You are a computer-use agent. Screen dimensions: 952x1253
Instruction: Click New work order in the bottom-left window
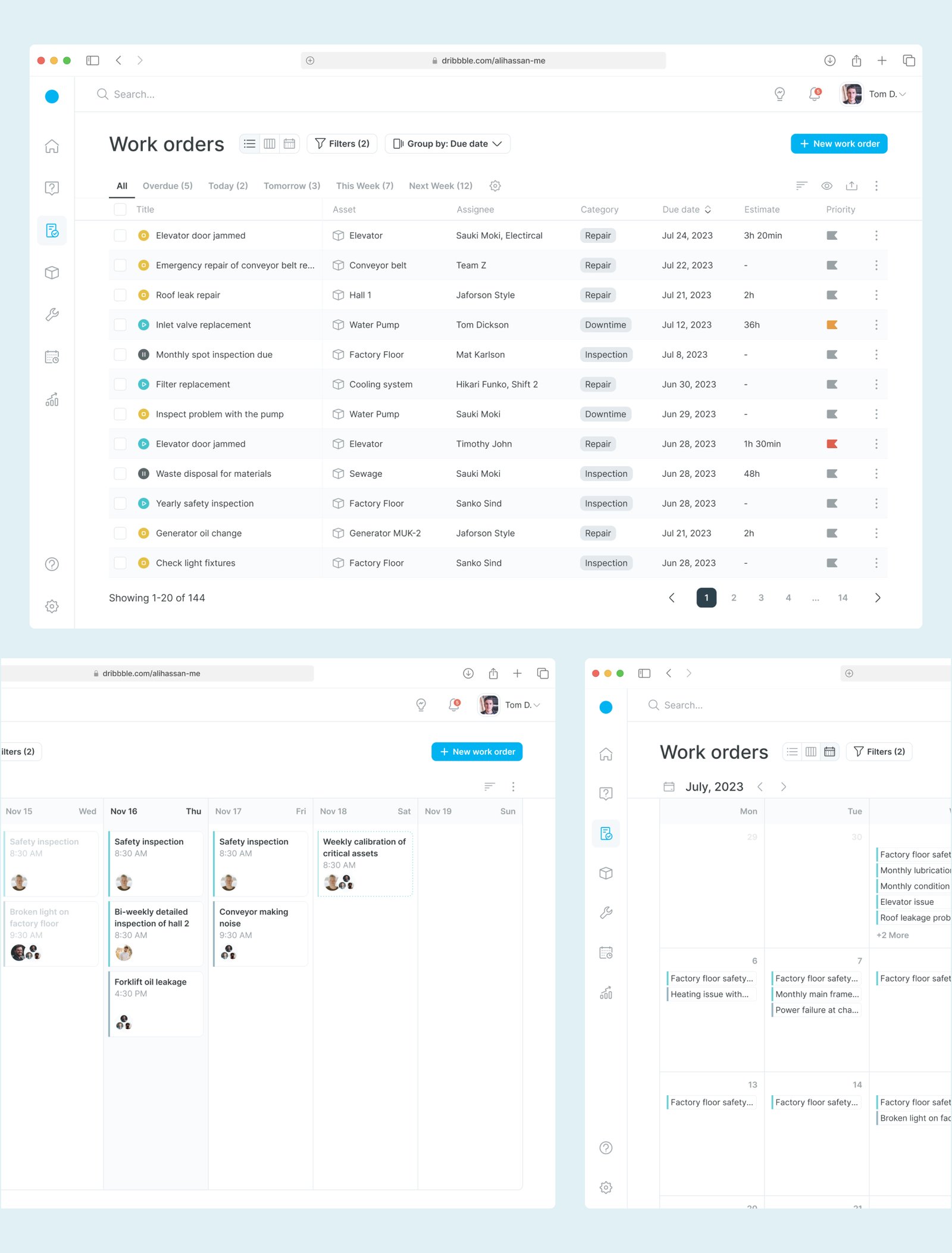coord(477,752)
